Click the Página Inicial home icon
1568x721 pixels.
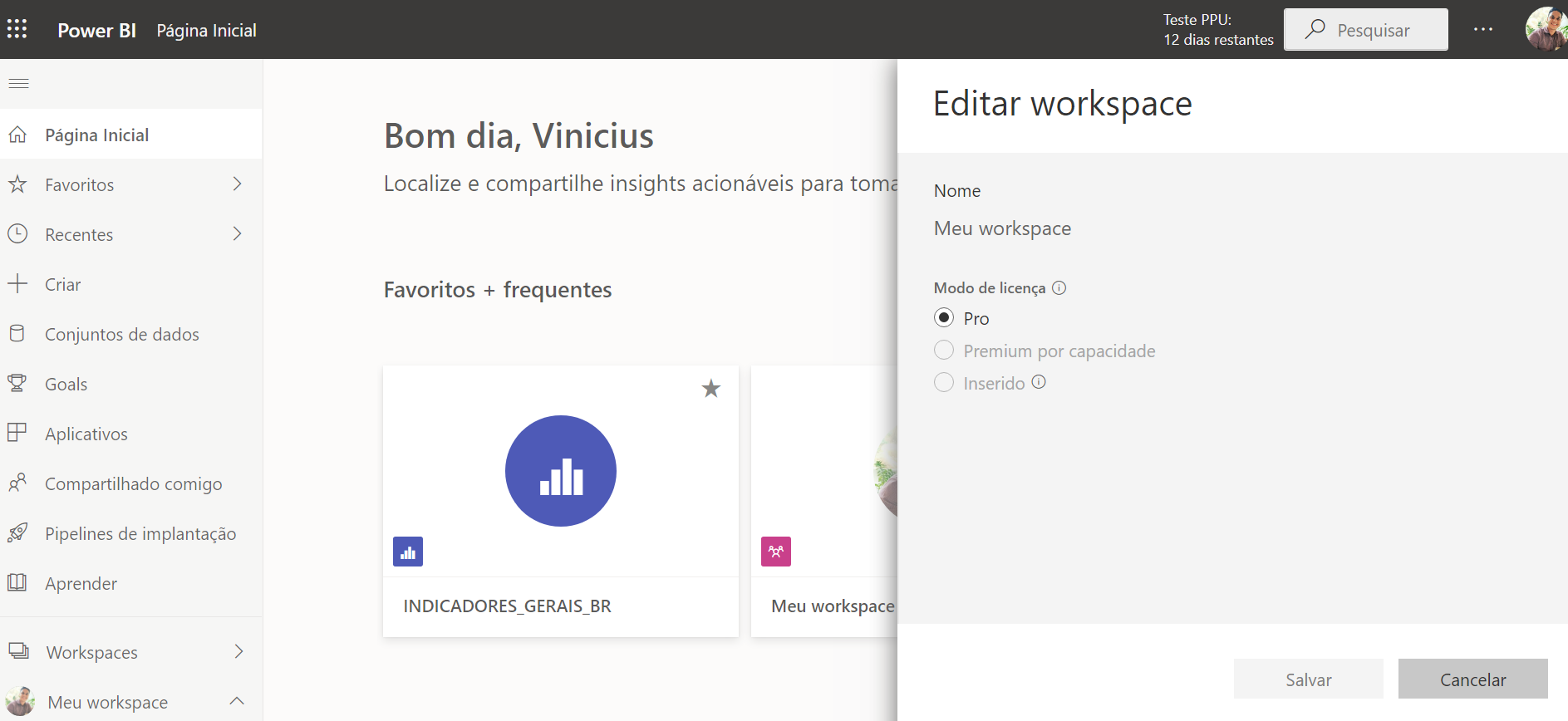[x=17, y=135]
